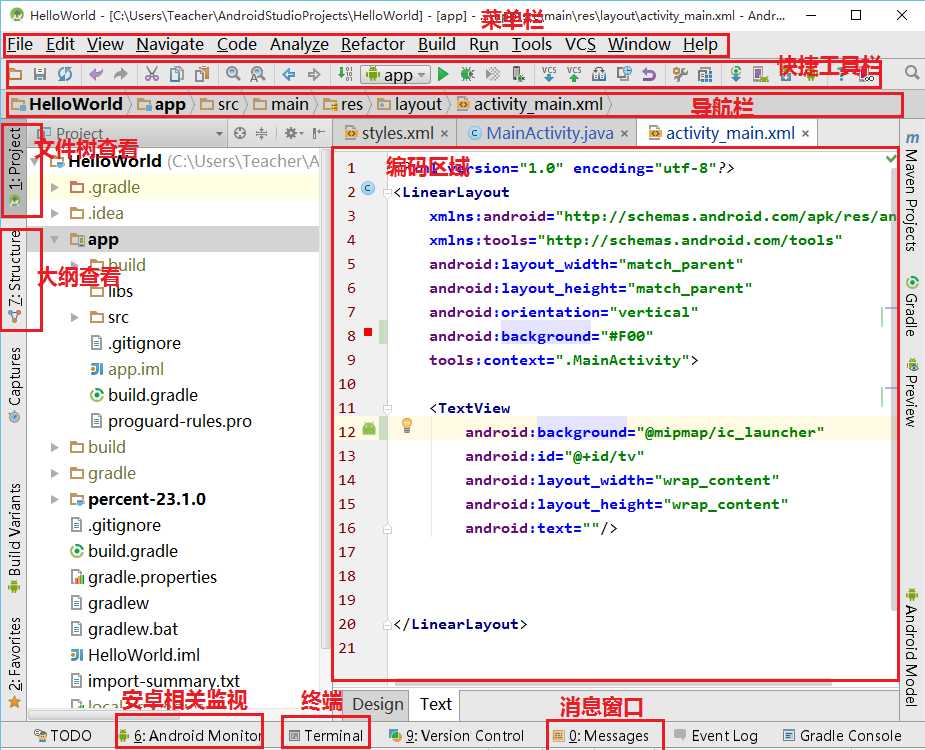925x750 pixels.
Task: Toggle the 7: Structure tool window
Action: pyautogui.click(x=15, y=277)
